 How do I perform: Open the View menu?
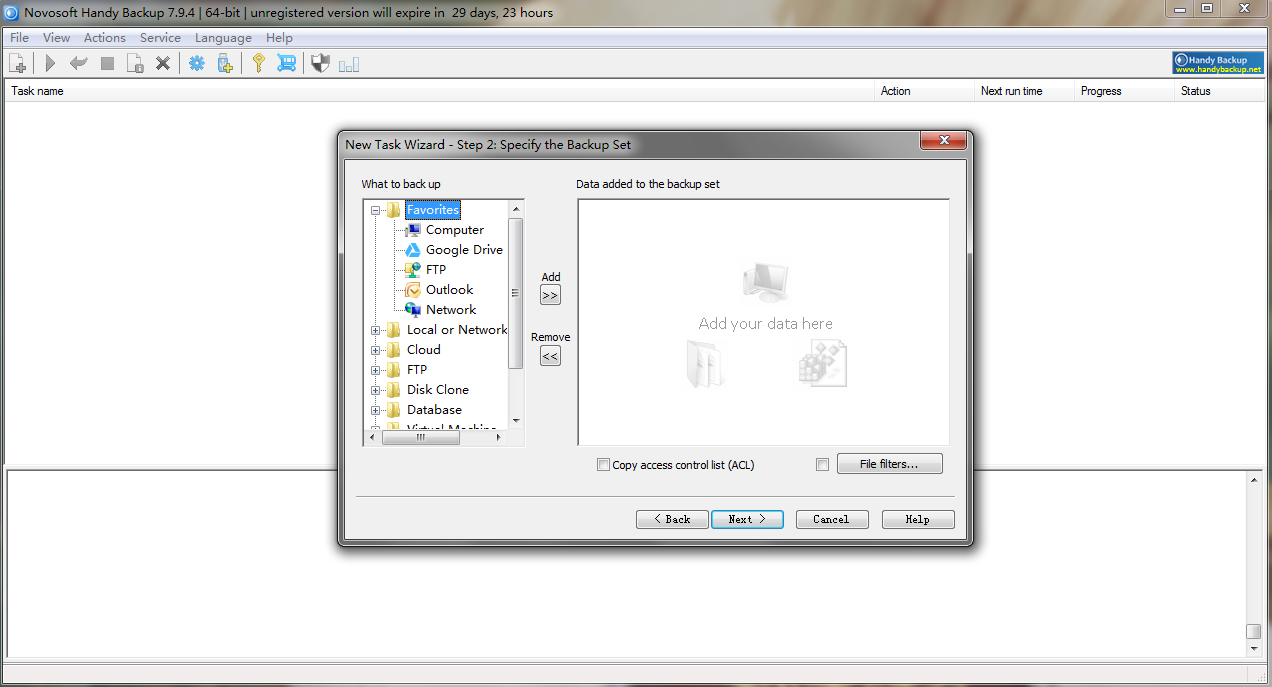pos(56,38)
